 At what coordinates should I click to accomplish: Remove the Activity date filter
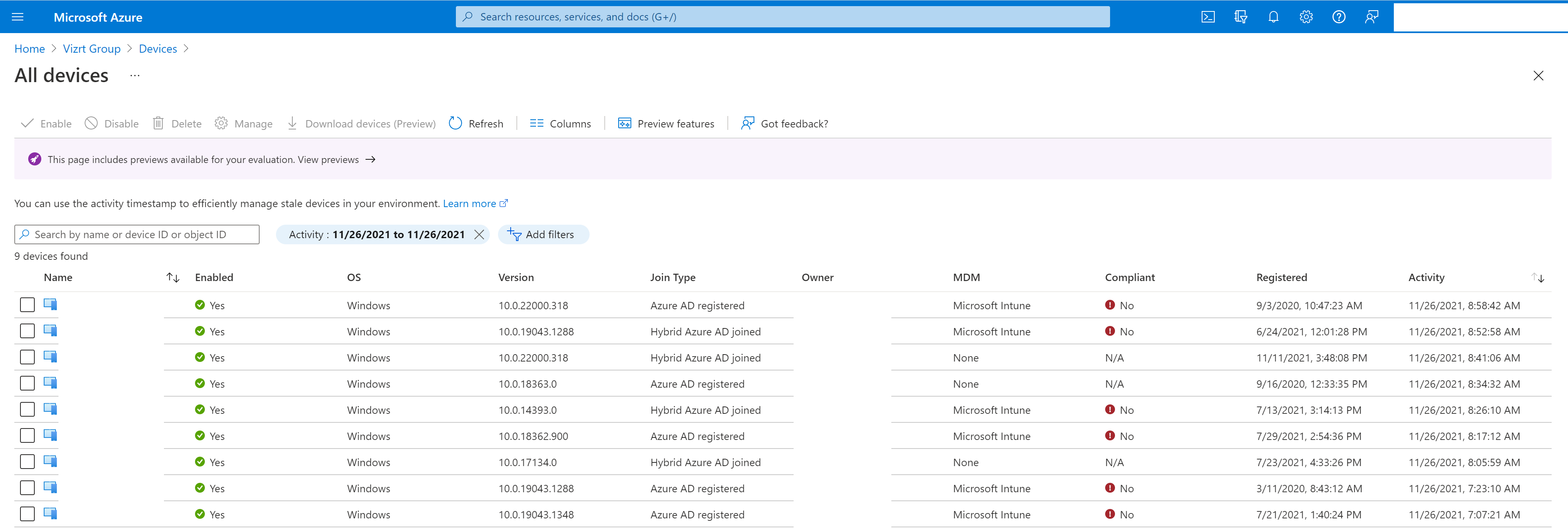coord(479,235)
